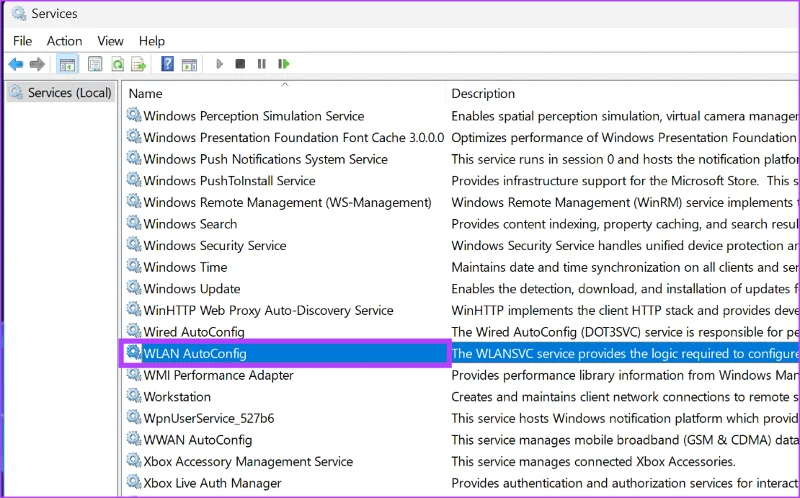800x498 pixels.
Task: Click the Stop Service square icon
Action: click(240, 64)
